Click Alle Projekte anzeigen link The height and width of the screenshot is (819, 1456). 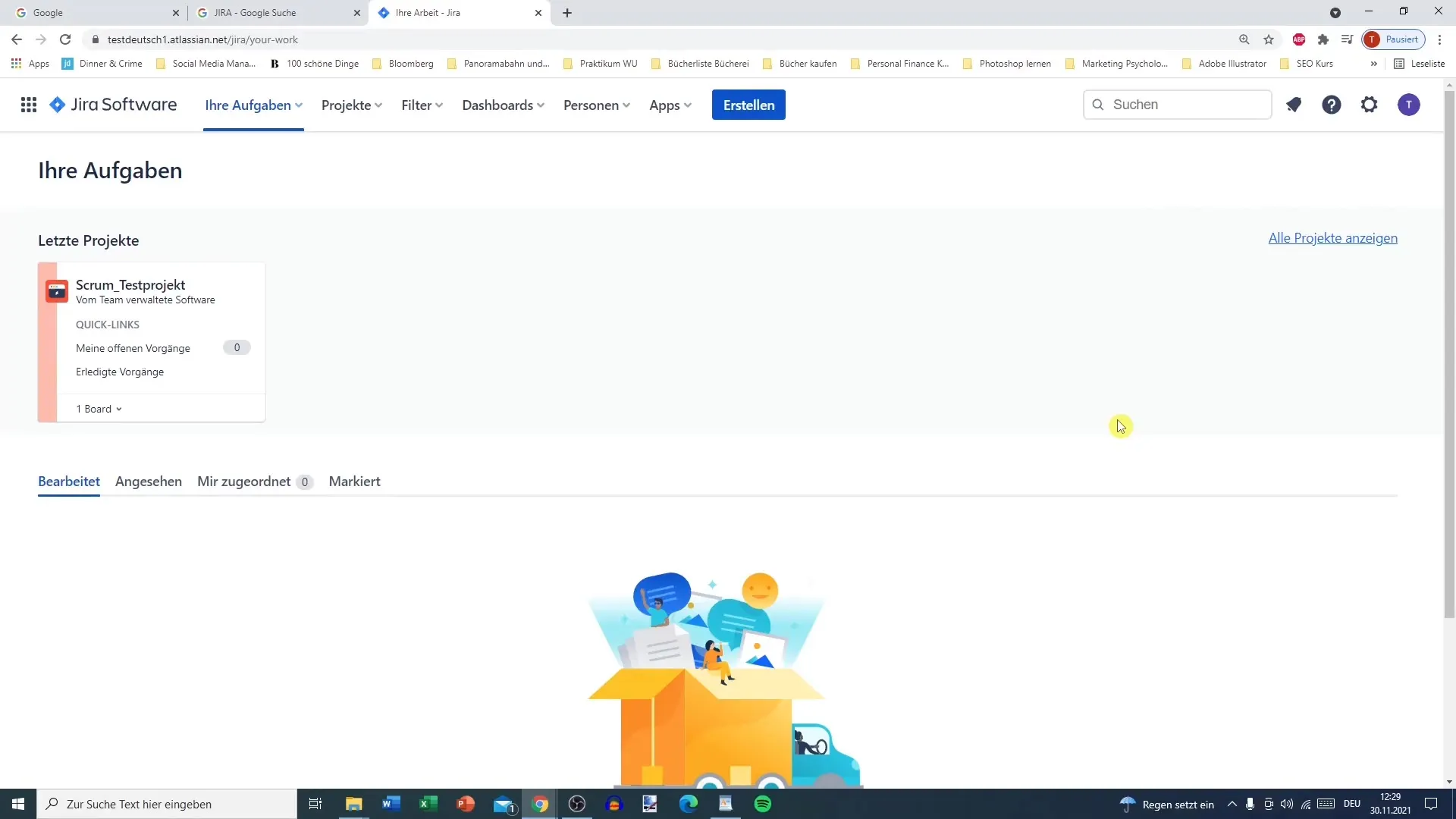pyautogui.click(x=1332, y=237)
